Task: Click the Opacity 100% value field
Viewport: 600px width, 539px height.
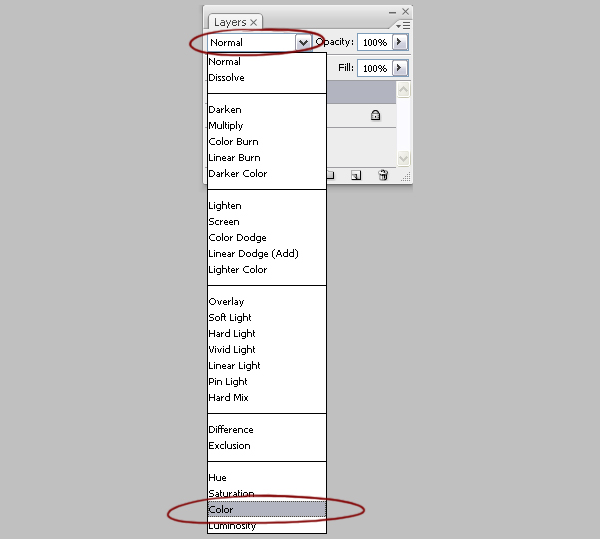Action: pyautogui.click(x=375, y=42)
